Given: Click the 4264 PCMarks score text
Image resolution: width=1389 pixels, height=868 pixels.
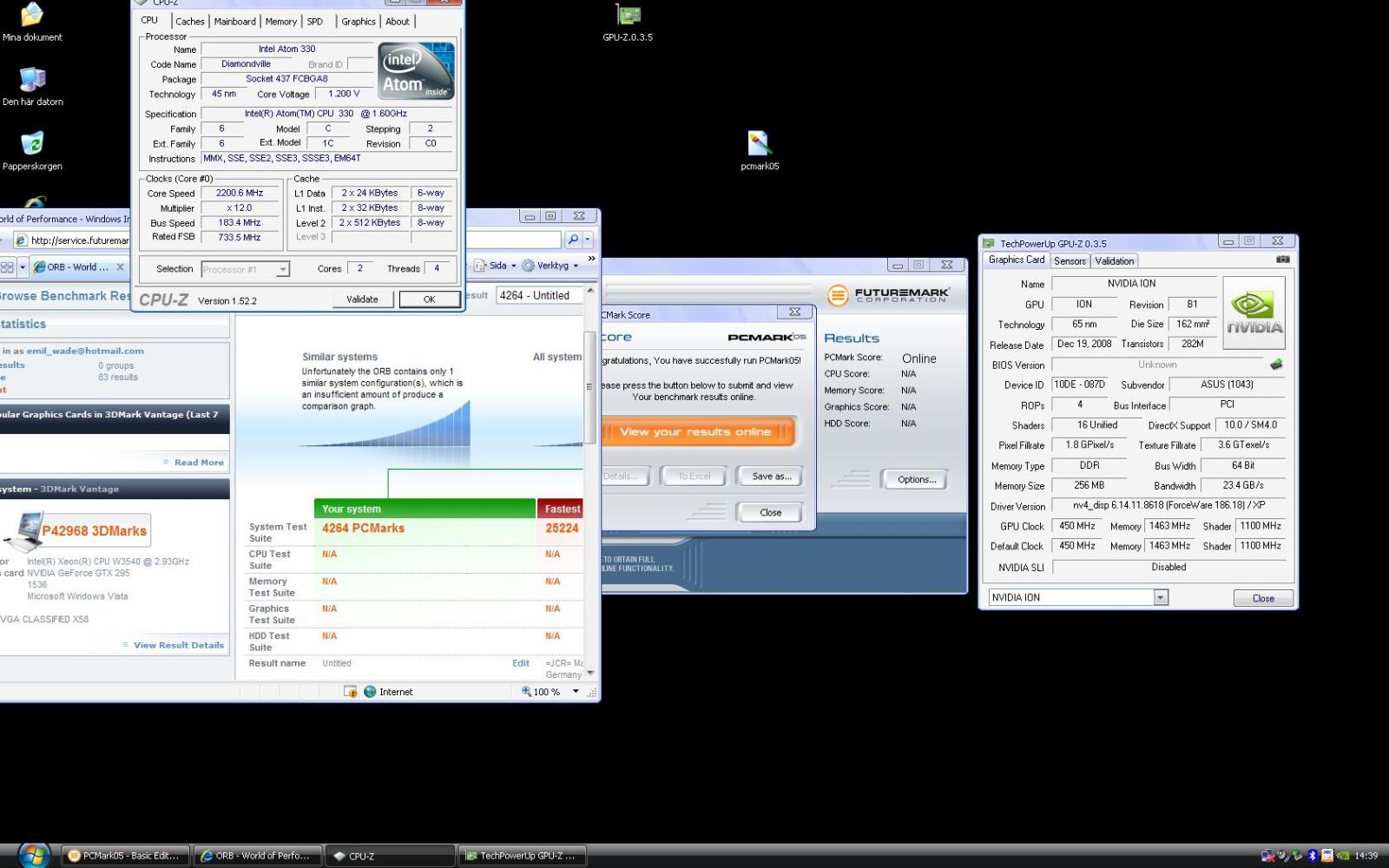Looking at the screenshot, I should tap(363, 528).
